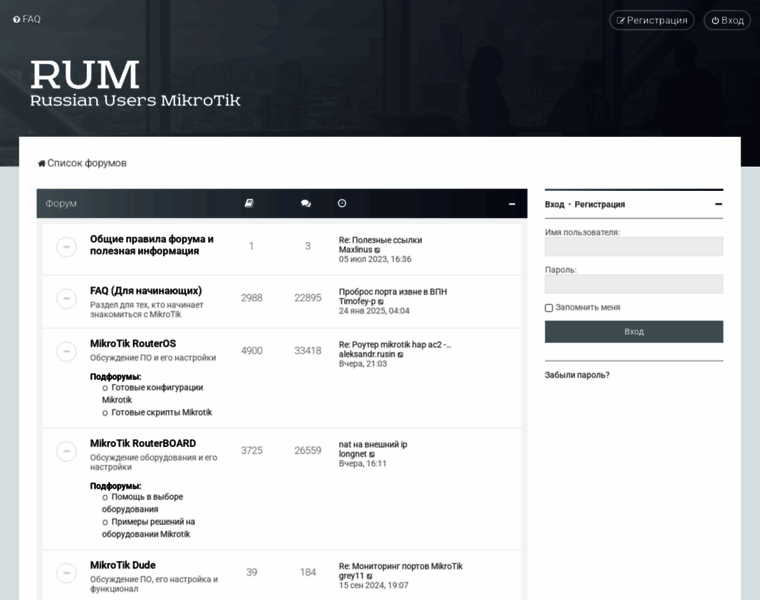Click status icon of FAQ (Для начинающих) row

click(66, 299)
